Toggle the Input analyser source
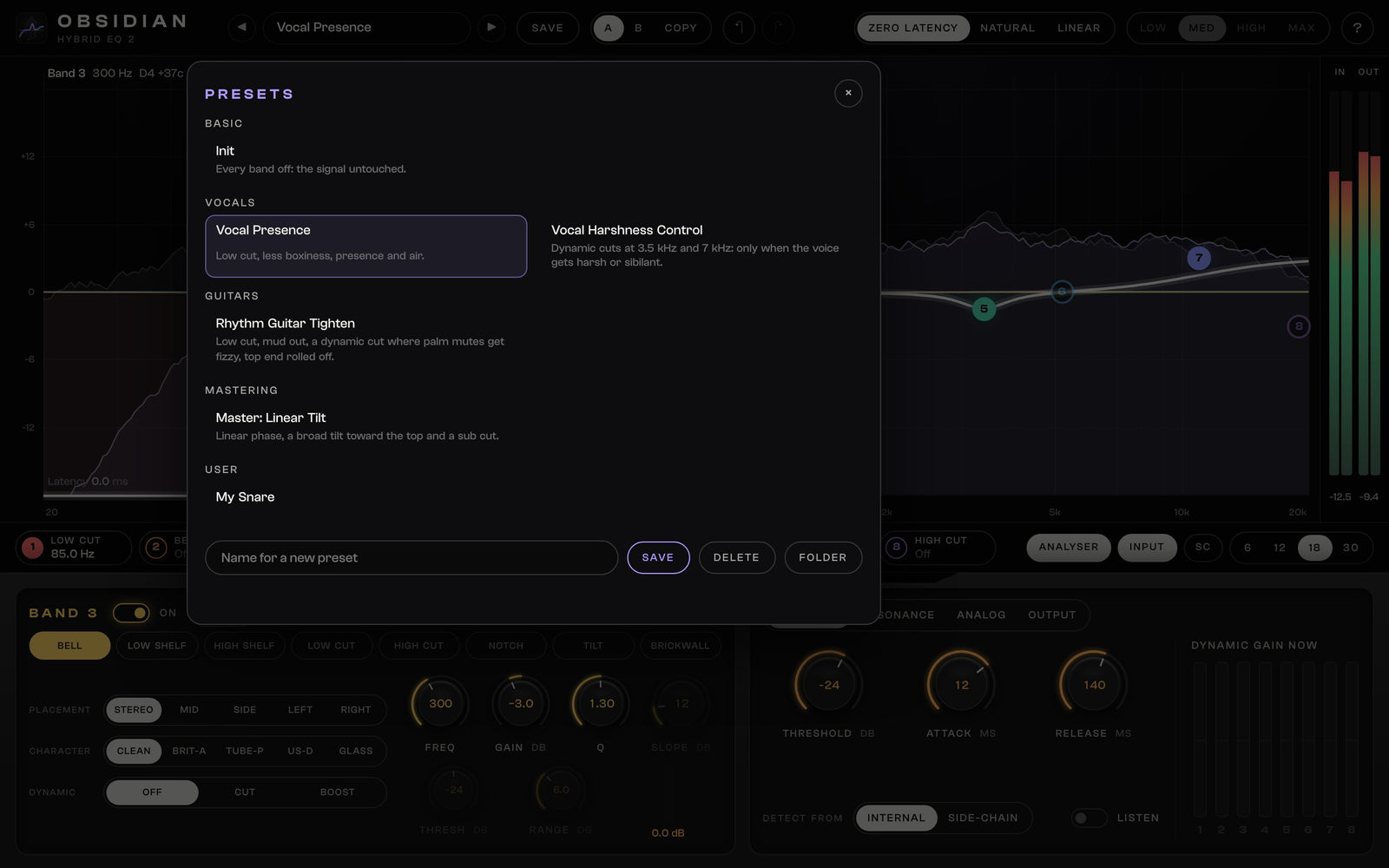 coord(1147,547)
